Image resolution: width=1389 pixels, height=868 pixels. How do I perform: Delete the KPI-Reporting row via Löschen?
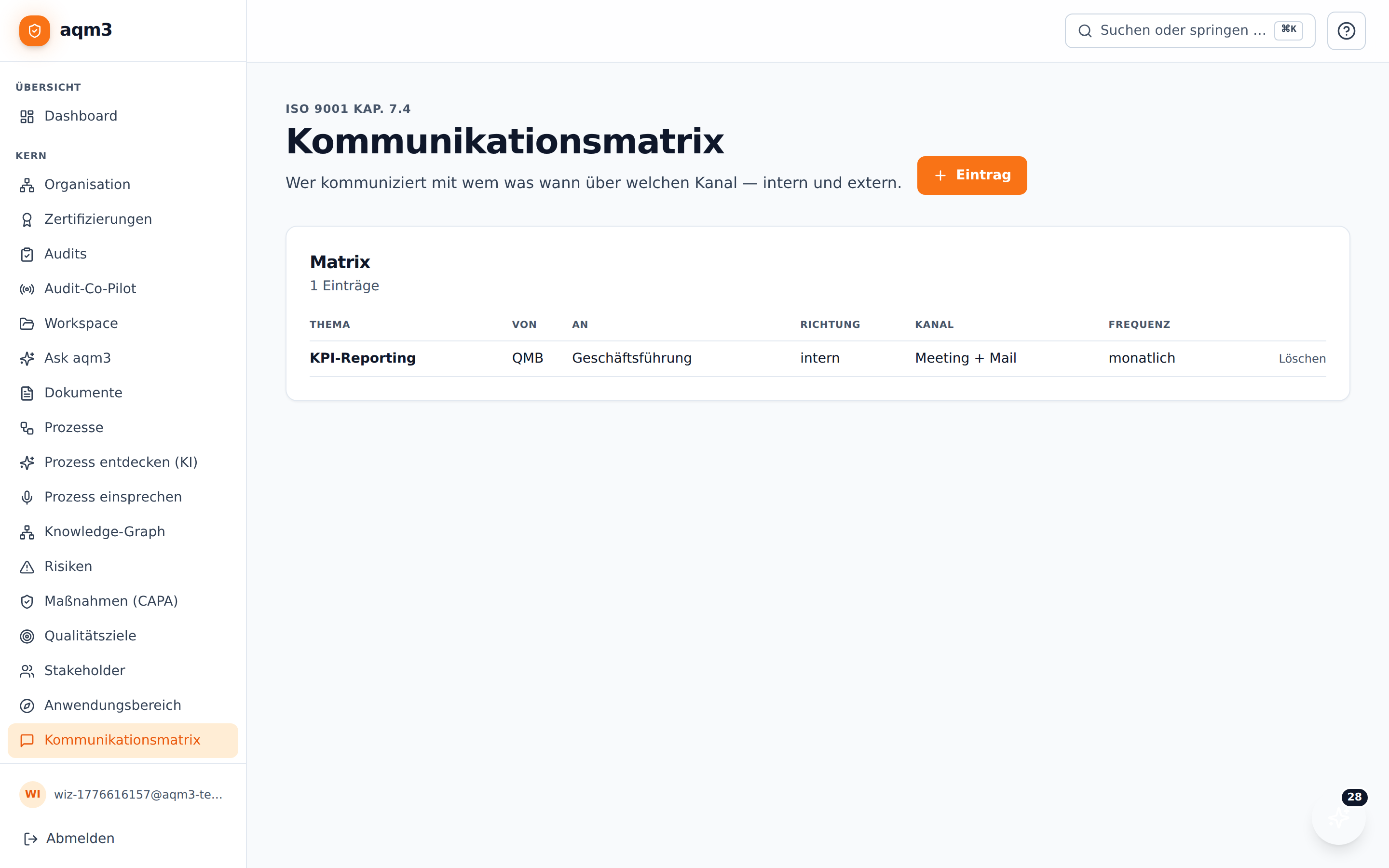[x=1302, y=359]
